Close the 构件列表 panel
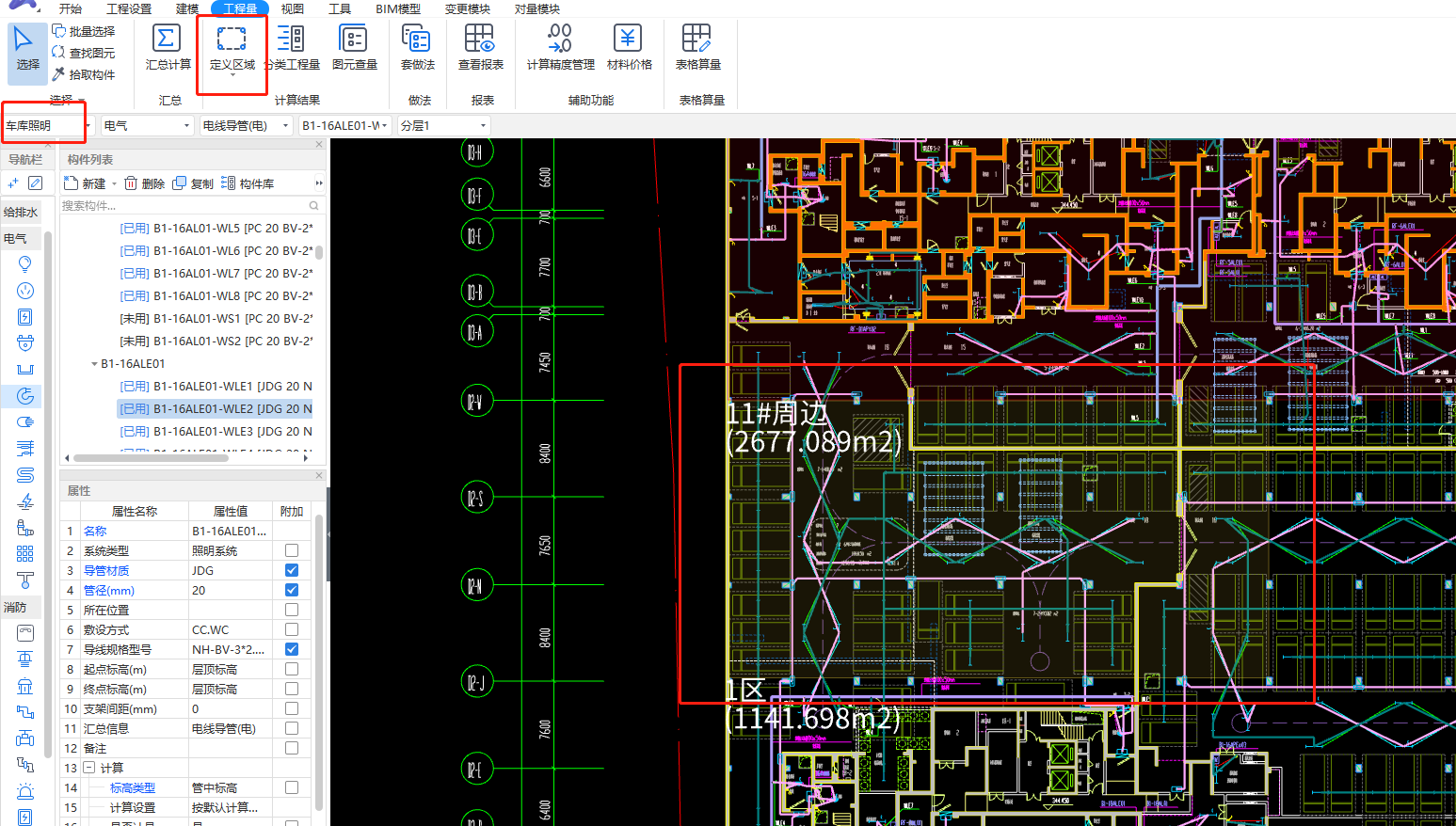 (319, 144)
